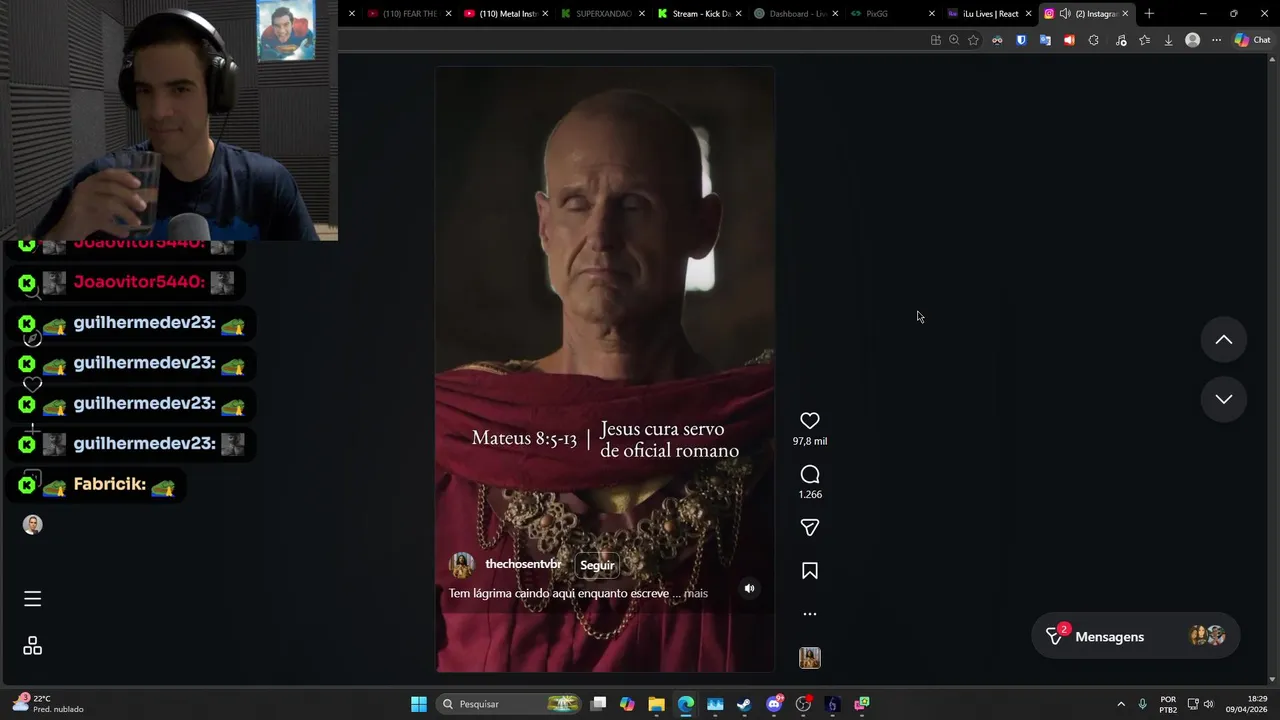The width and height of the screenshot is (1280, 720).
Task: Switch to the Dashboard - Live tab
Action: [796, 14]
